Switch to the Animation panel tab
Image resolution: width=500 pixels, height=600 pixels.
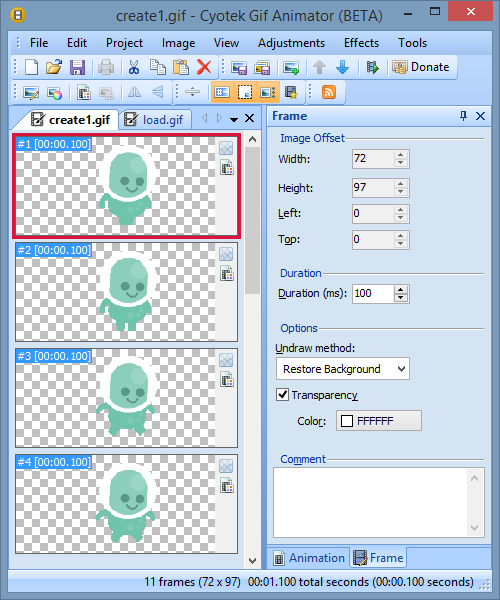309,558
